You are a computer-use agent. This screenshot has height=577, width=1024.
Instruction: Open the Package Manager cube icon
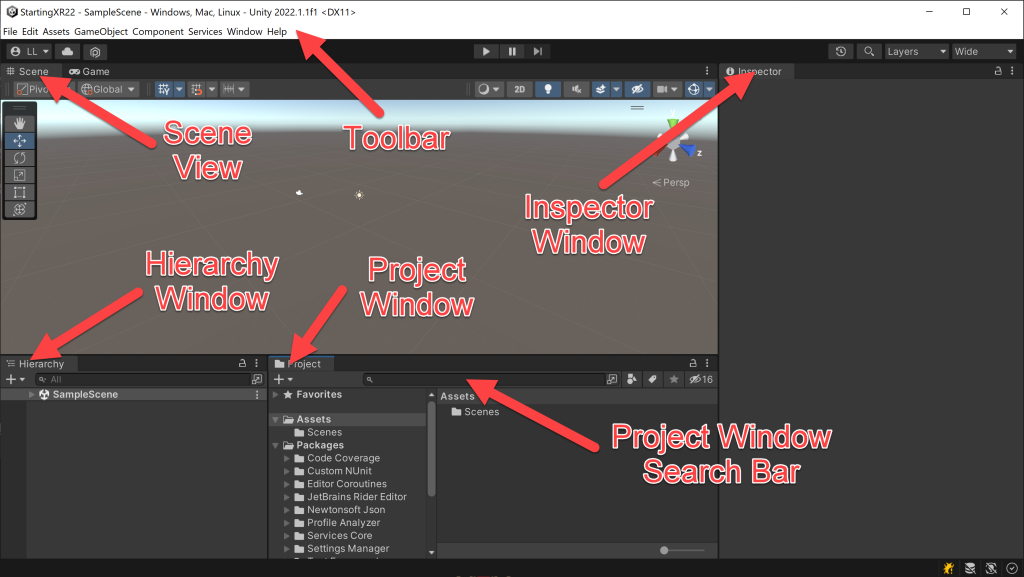tap(95, 52)
